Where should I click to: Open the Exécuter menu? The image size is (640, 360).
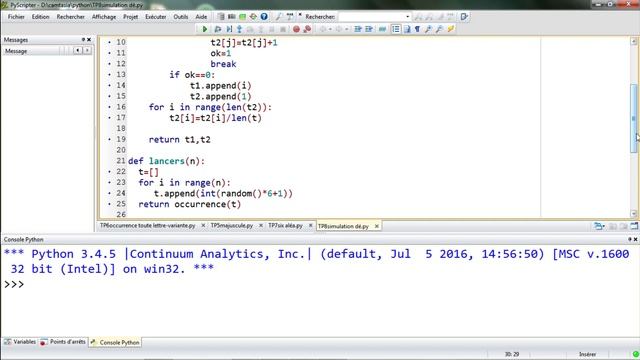156,17
